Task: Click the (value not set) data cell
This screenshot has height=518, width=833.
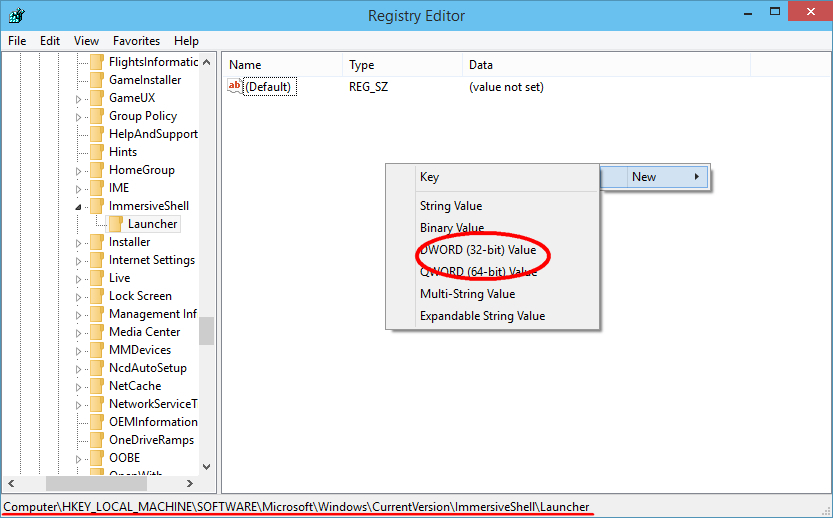Action: (x=506, y=87)
